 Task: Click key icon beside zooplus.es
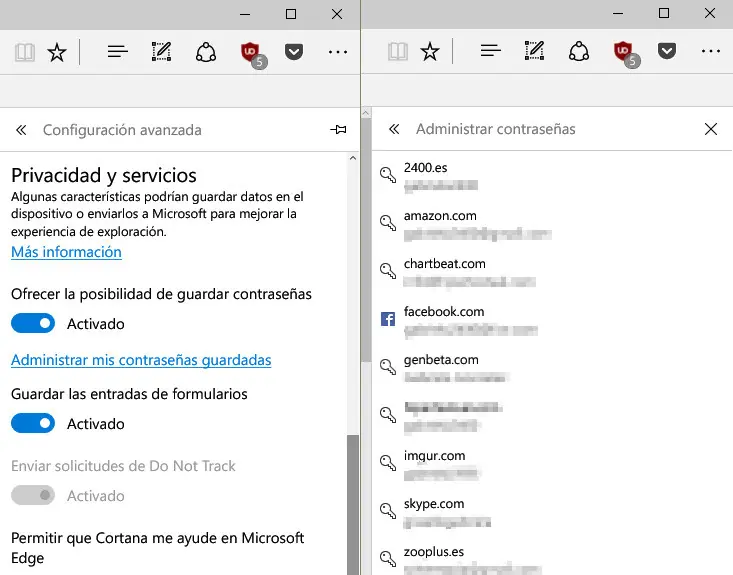tap(388, 558)
